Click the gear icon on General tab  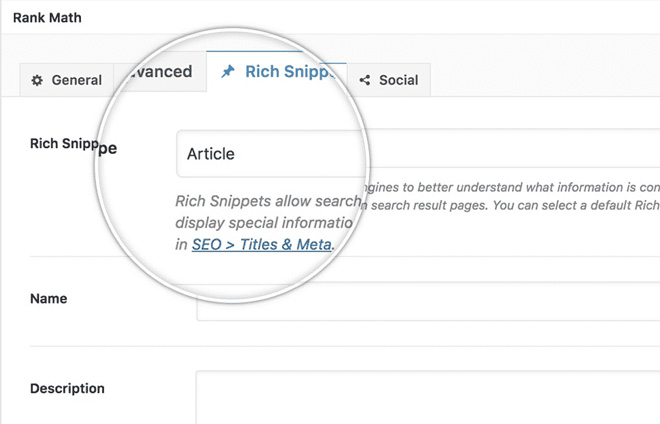tap(37, 80)
